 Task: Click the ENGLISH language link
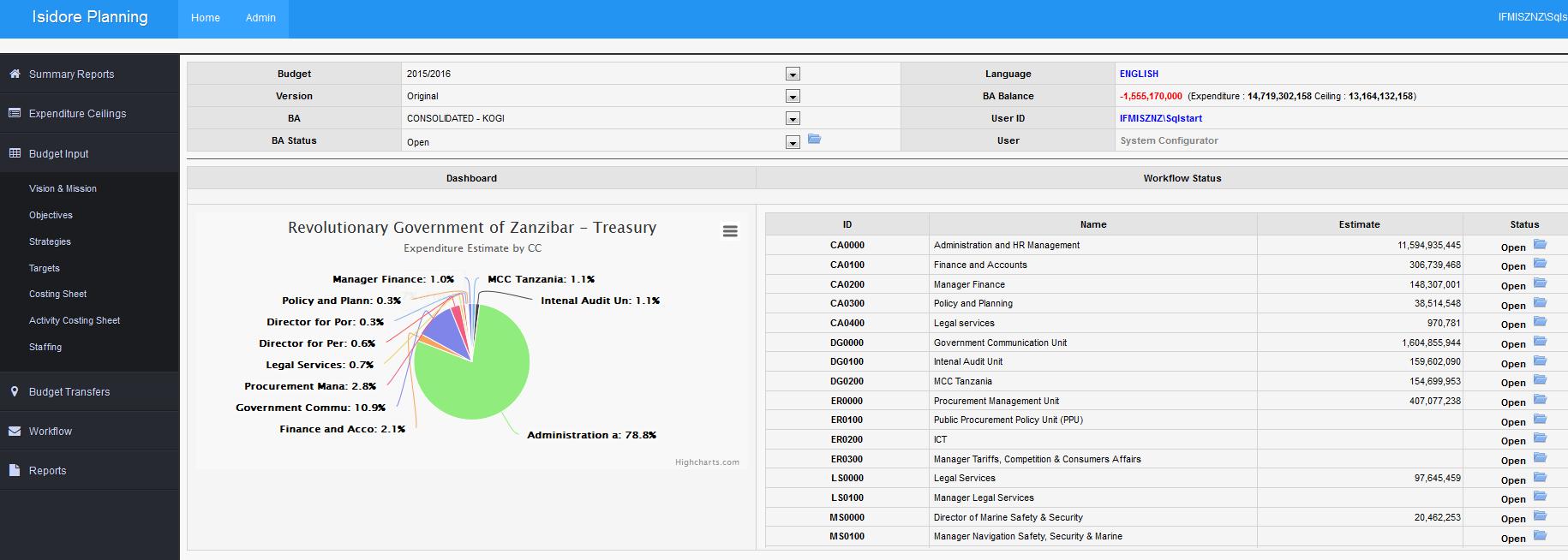[1139, 74]
